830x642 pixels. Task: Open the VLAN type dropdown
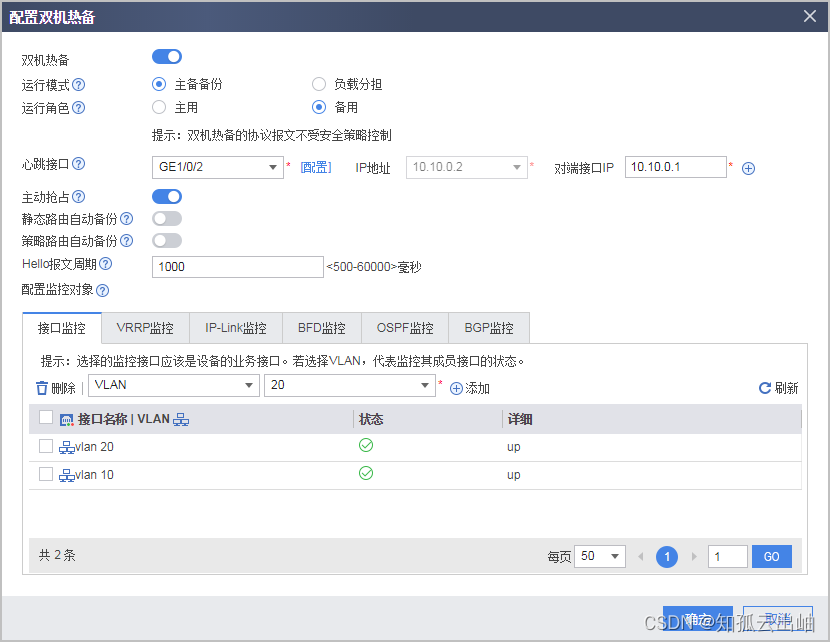174,385
